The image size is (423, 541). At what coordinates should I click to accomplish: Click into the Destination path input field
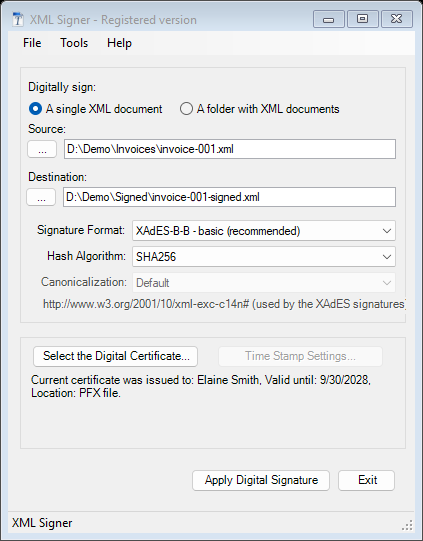click(229, 197)
